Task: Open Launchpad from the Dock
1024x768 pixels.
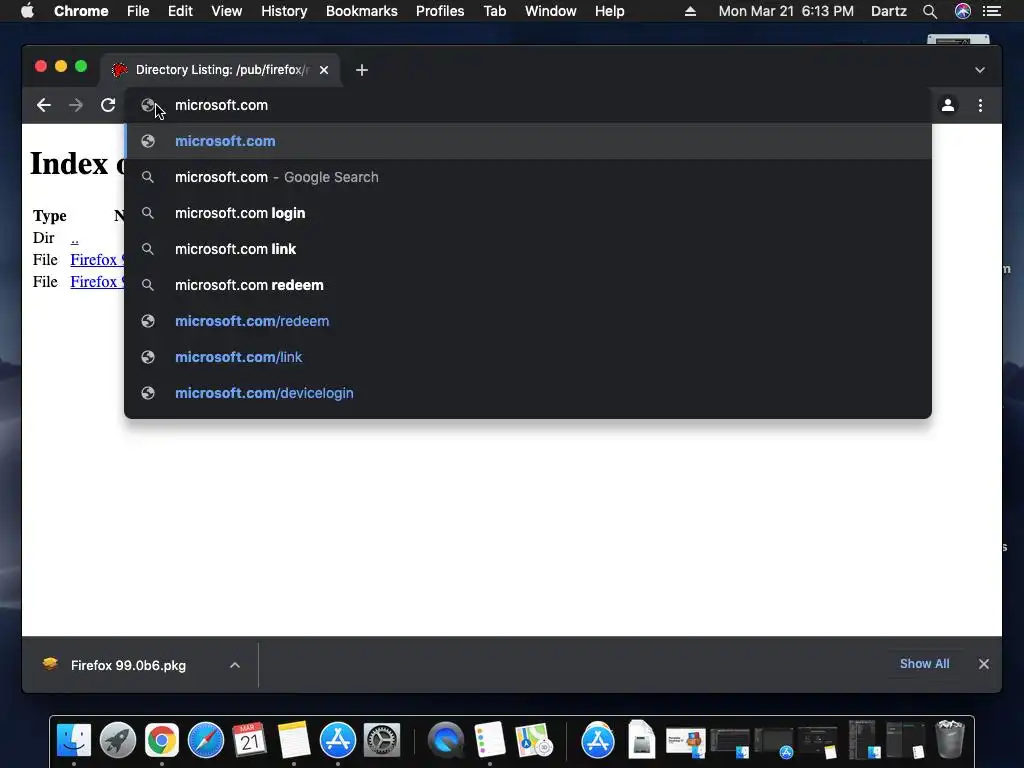Action: tap(118, 740)
